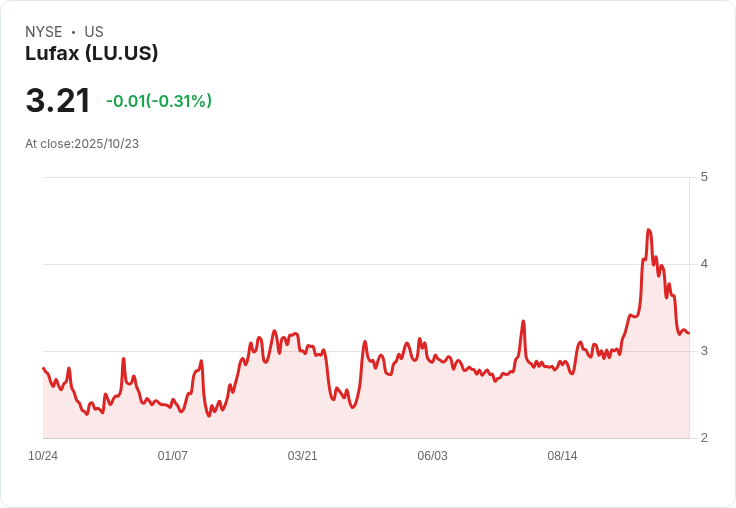This screenshot has width=736, height=508.
Task: Click the 03/21 date axis label
Action: [x=302, y=456]
